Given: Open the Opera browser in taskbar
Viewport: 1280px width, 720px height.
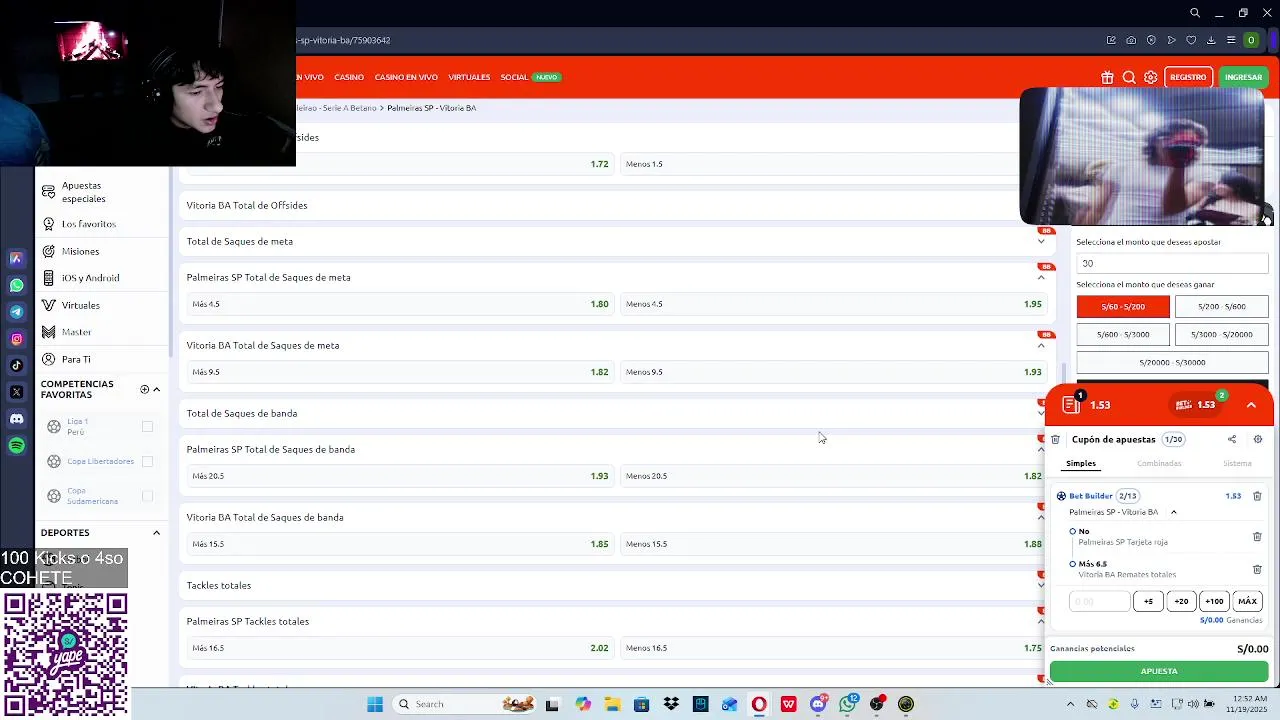Looking at the screenshot, I should click(759, 704).
